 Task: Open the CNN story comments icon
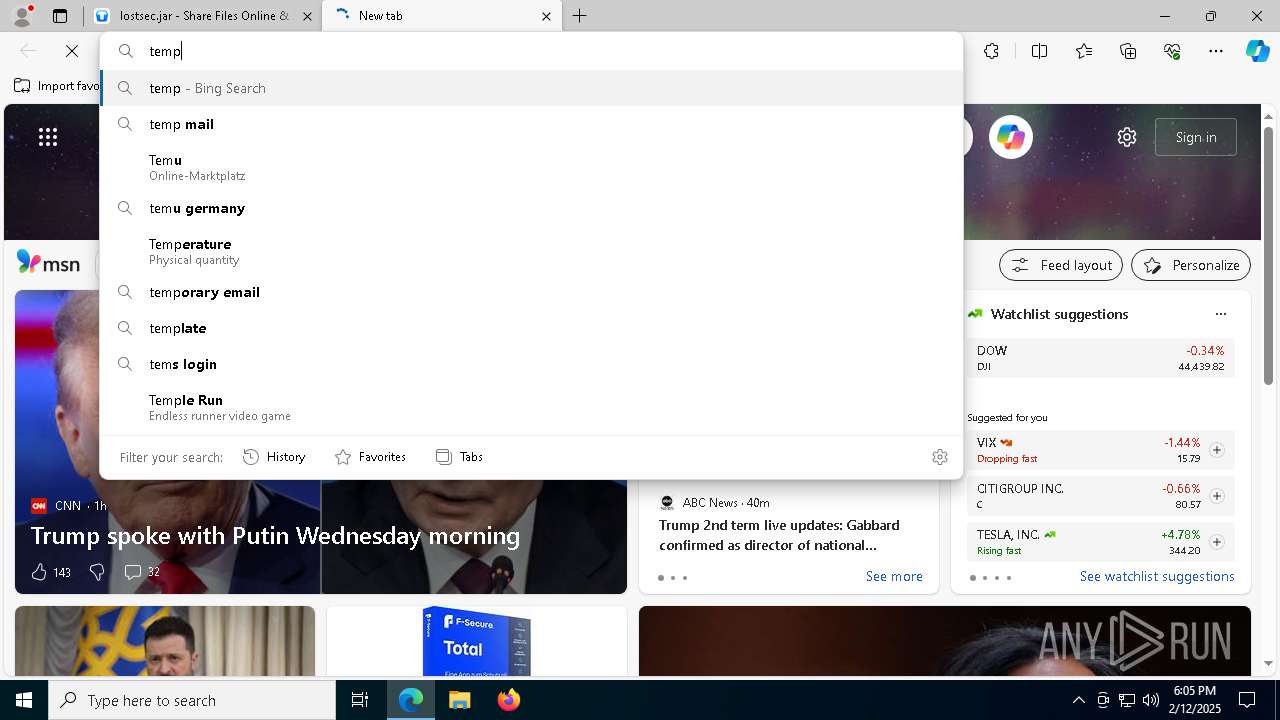[x=132, y=572]
